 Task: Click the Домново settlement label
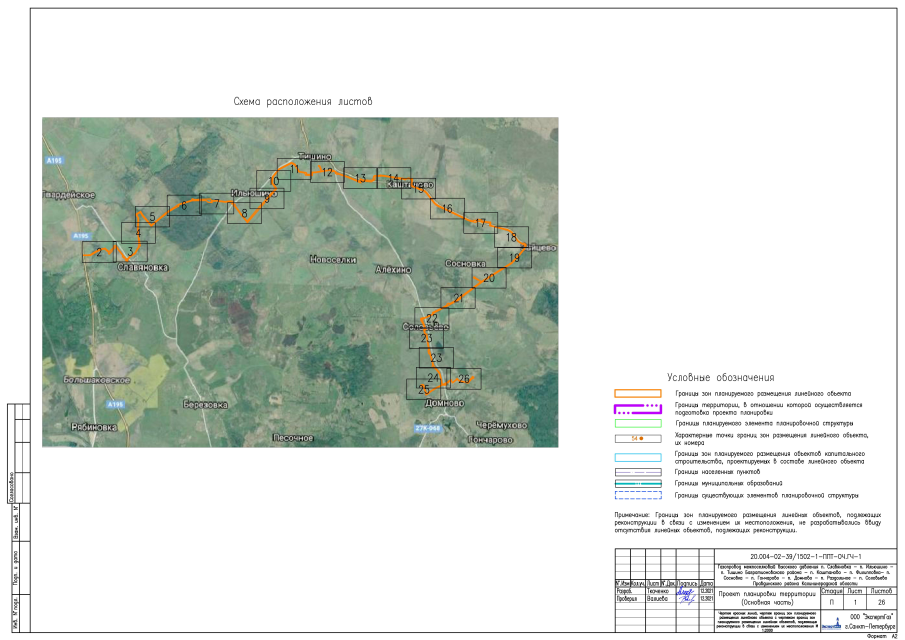(x=444, y=403)
